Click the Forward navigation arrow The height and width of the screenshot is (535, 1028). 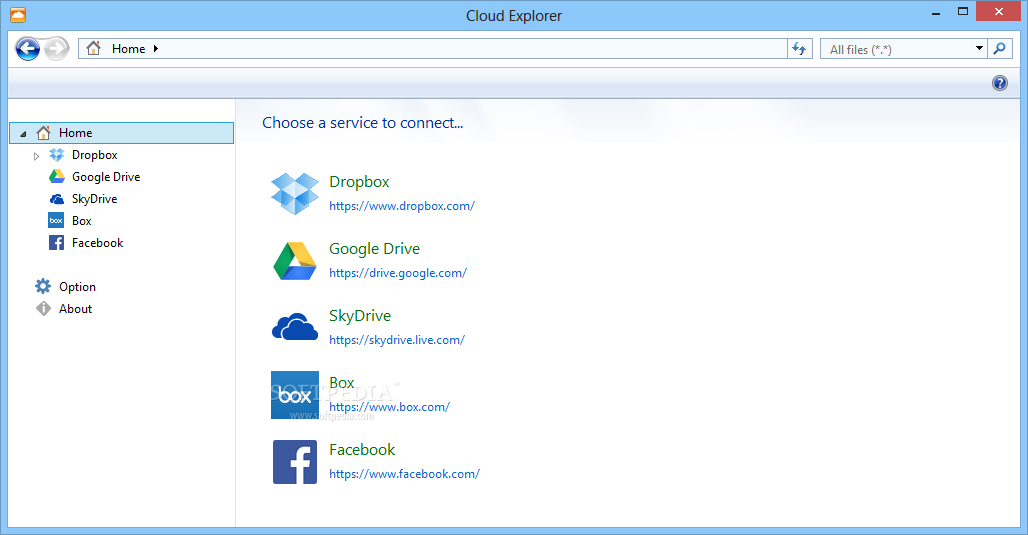tap(56, 49)
